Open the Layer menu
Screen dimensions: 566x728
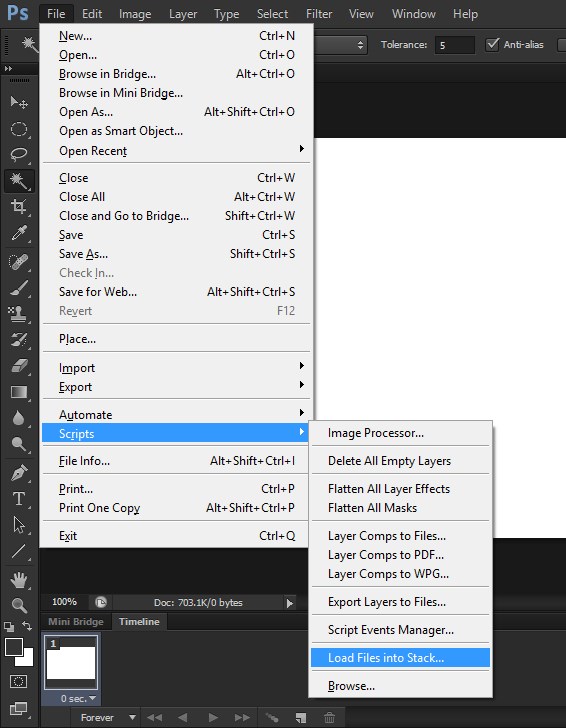183,14
